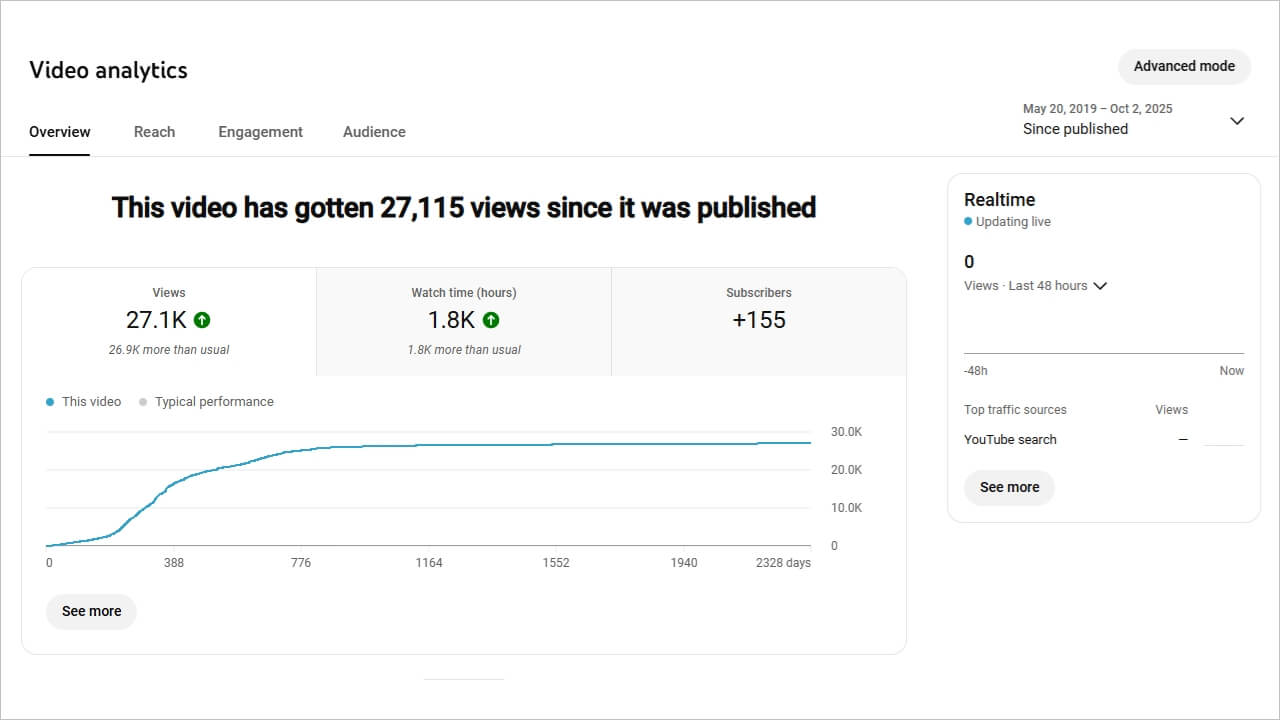Expand the Since published date range dropdown
The height and width of the screenshot is (720, 1280).
tap(1236, 121)
